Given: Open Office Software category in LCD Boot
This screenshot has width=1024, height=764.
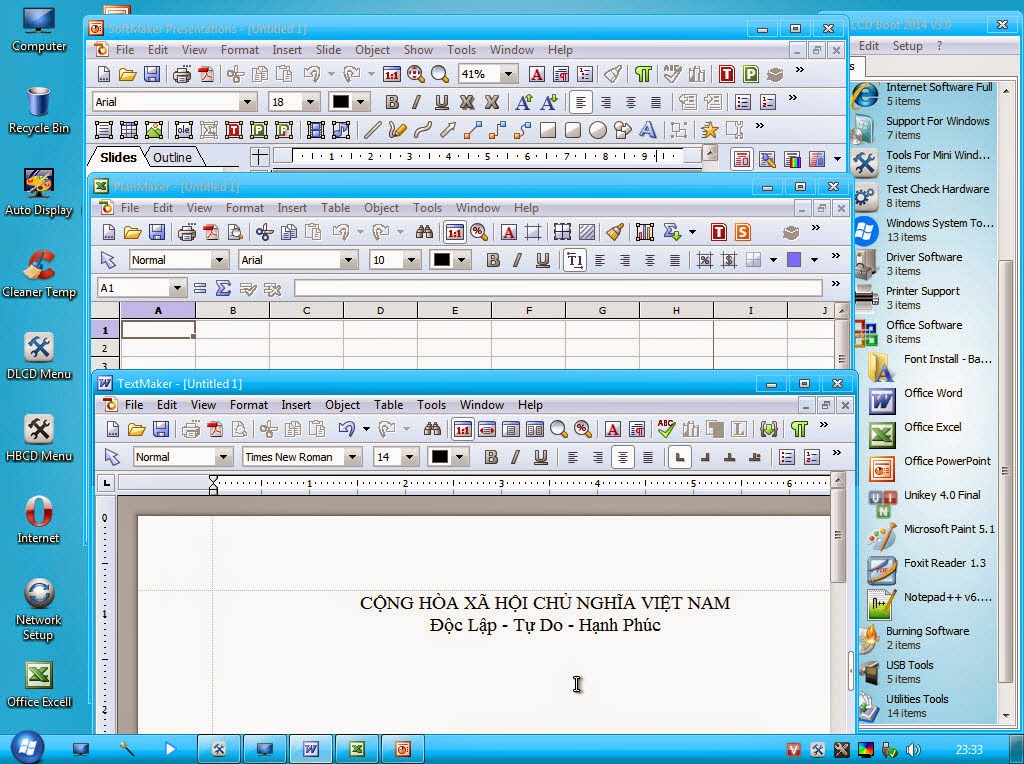Looking at the screenshot, I should (924, 332).
